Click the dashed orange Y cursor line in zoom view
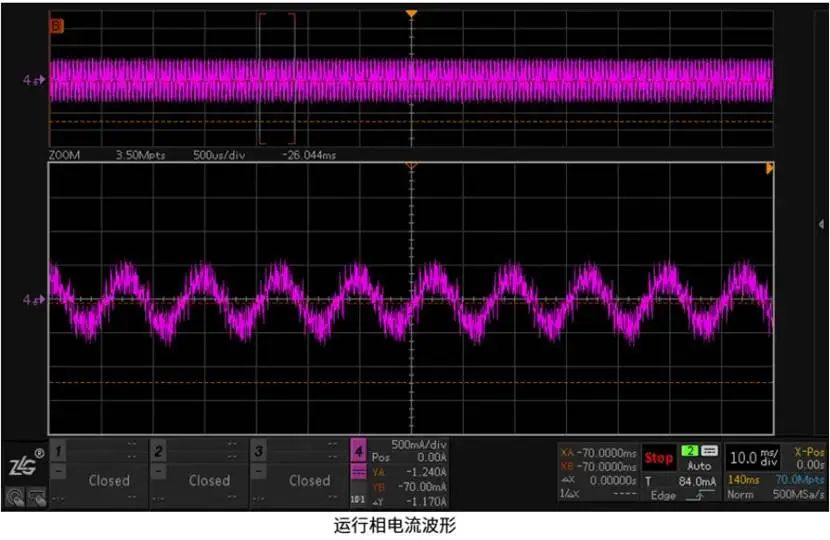The image size is (830, 540). (x=411, y=382)
